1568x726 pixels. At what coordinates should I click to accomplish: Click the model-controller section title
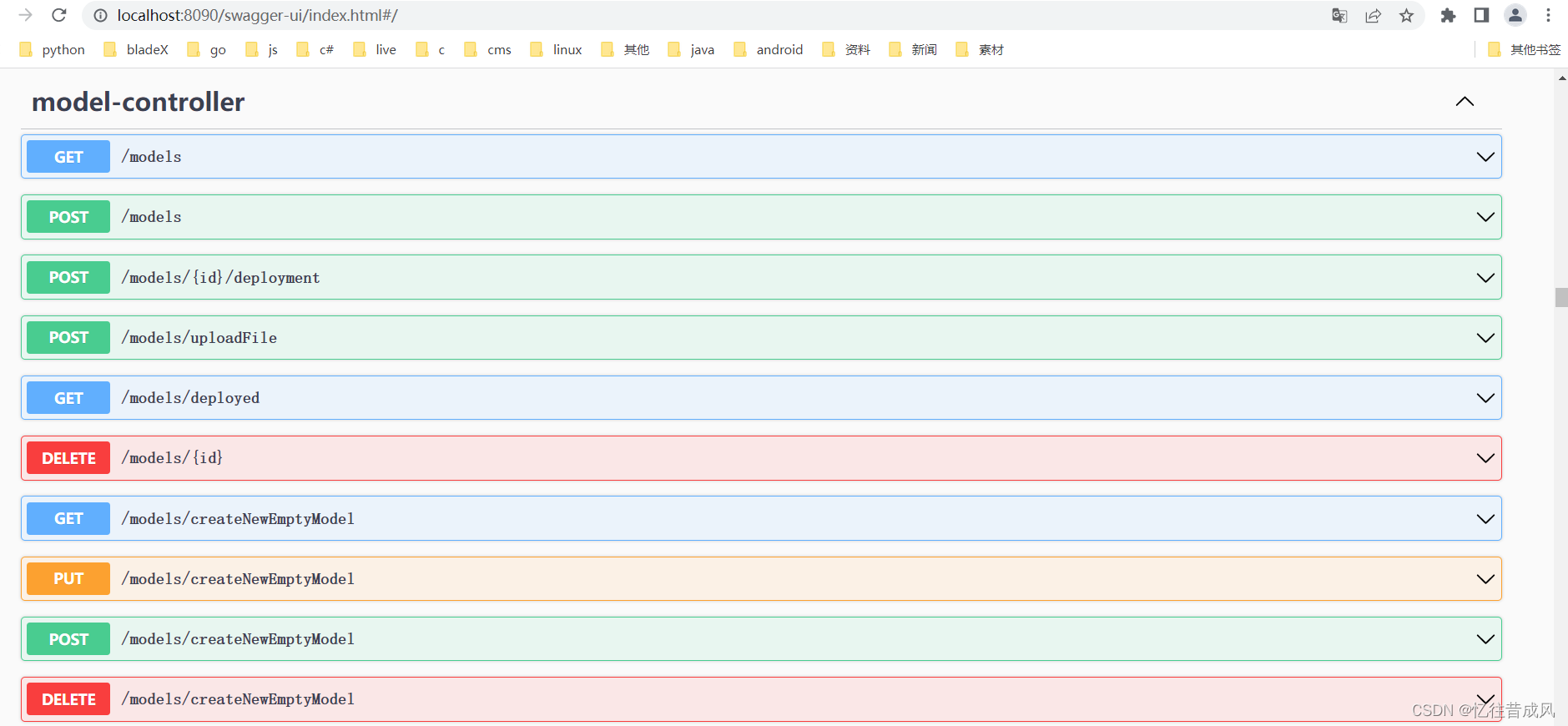tap(138, 102)
